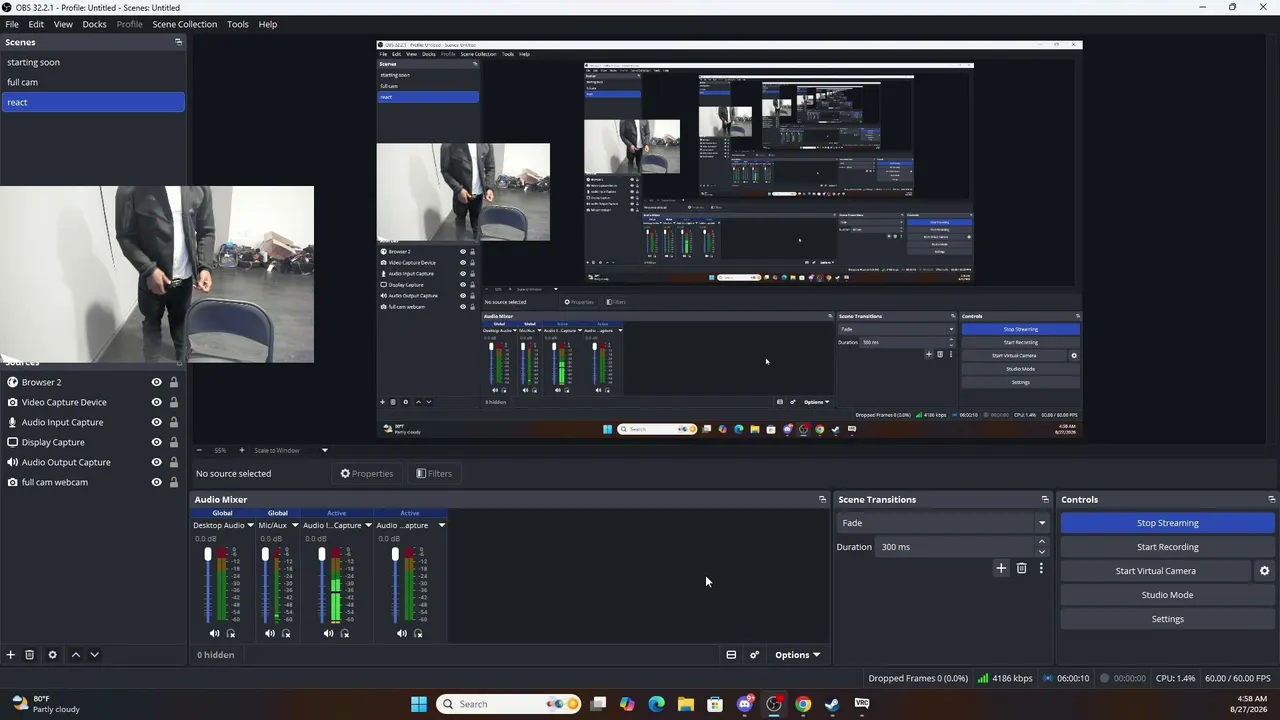Image resolution: width=1280 pixels, height=720 pixels.
Task: Move selected source down with arrow icon
Action: click(94, 655)
